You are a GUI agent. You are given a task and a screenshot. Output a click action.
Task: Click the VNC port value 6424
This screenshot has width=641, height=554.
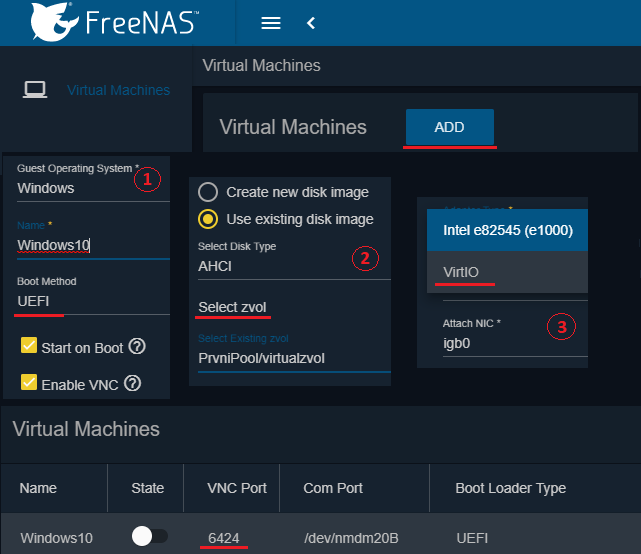(224, 538)
